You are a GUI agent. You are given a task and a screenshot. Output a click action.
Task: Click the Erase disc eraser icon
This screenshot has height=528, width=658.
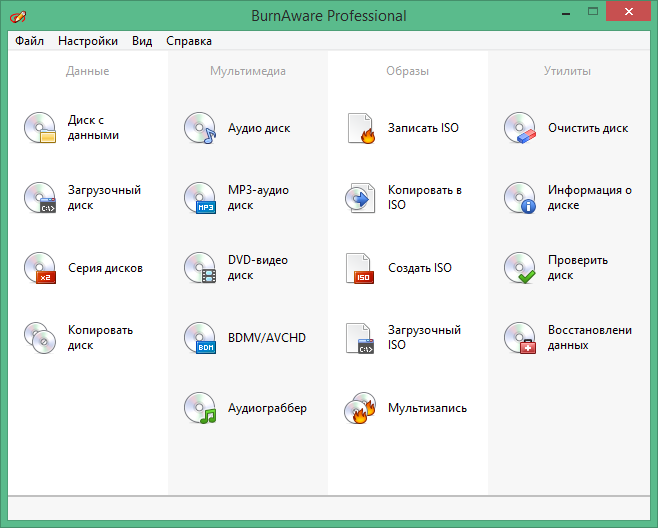point(520,128)
